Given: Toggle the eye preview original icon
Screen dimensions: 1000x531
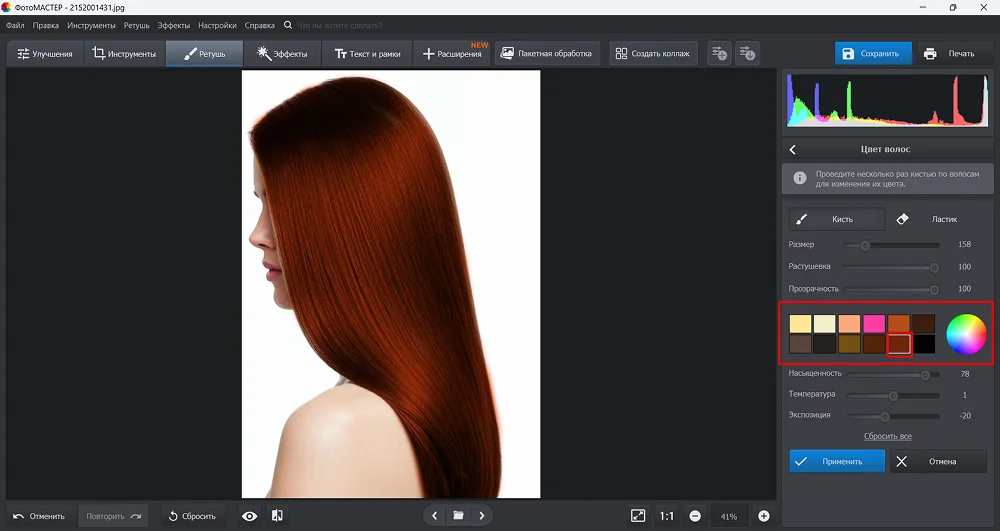Looking at the screenshot, I should point(249,516).
